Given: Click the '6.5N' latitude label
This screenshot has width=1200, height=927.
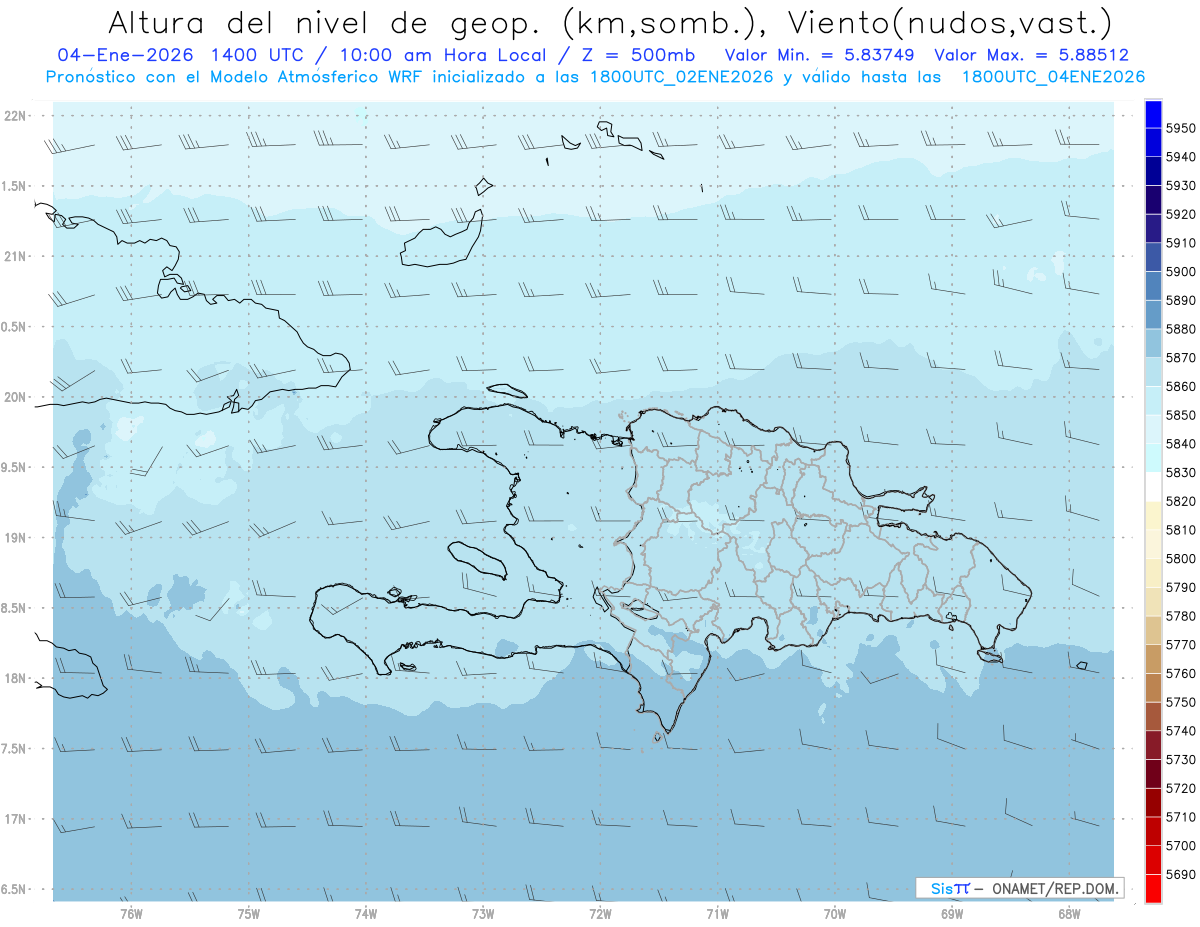Looking at the screenshot, I should point(14,889).
